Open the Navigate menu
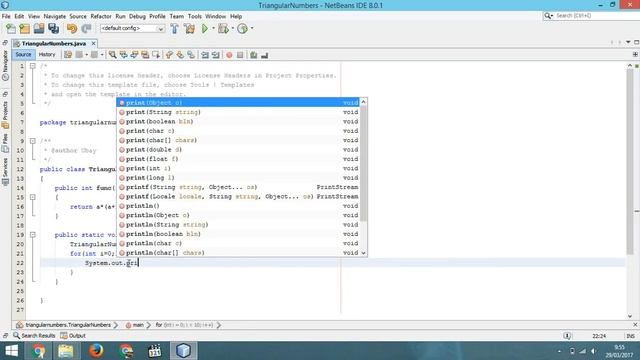This screenshot has width=640, height=360. coord(55,16)
